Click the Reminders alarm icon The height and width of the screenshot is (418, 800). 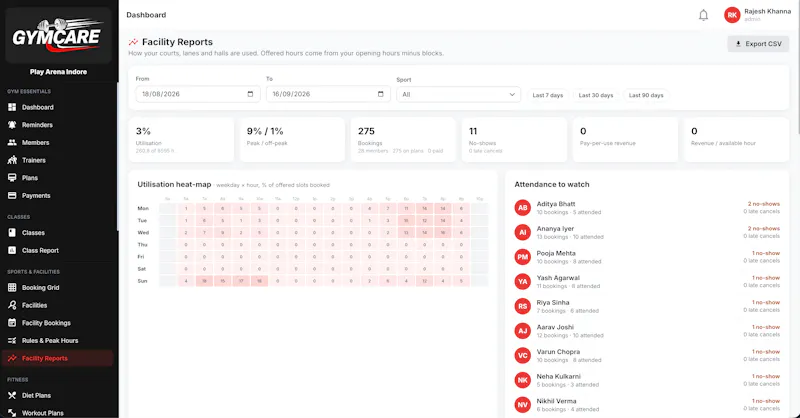[x=12, y=125]
